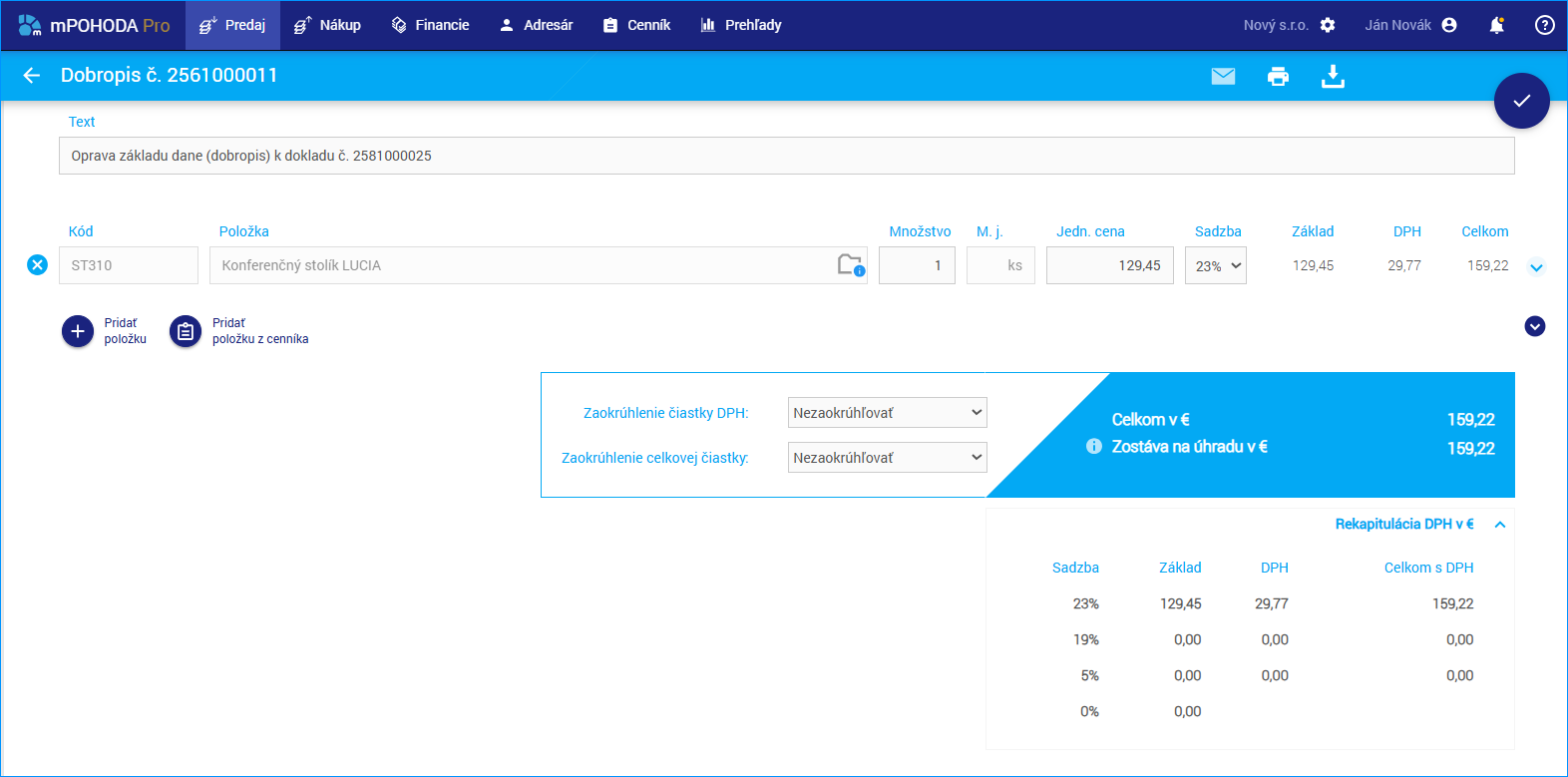Click the 0% rate row in recapitulation
This screenshot has width=1568, height=777.
click(x=1263, y=711)
